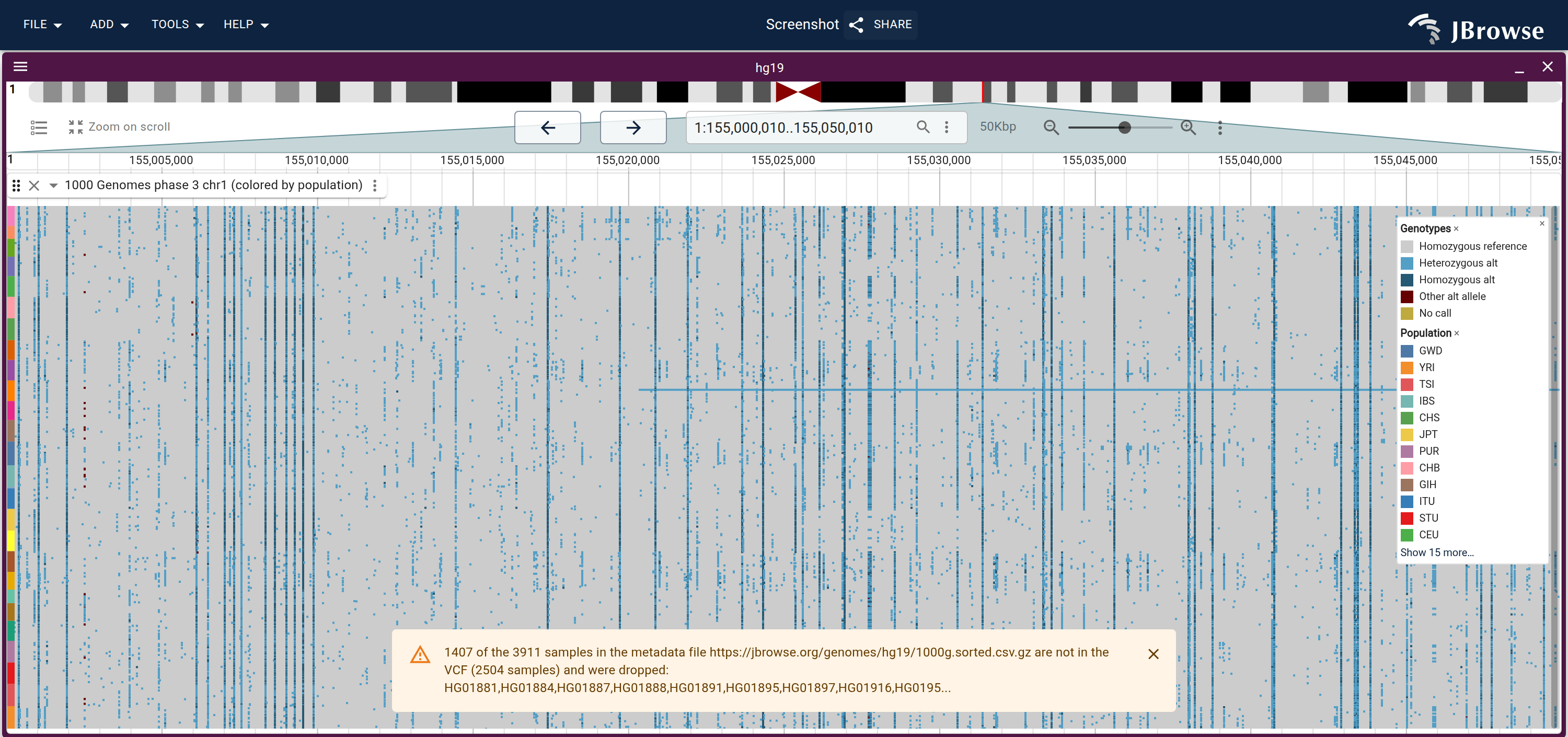Open the FILE menu
The width and height of the screenshot is (1568, 737).
(x=42, y=25)
